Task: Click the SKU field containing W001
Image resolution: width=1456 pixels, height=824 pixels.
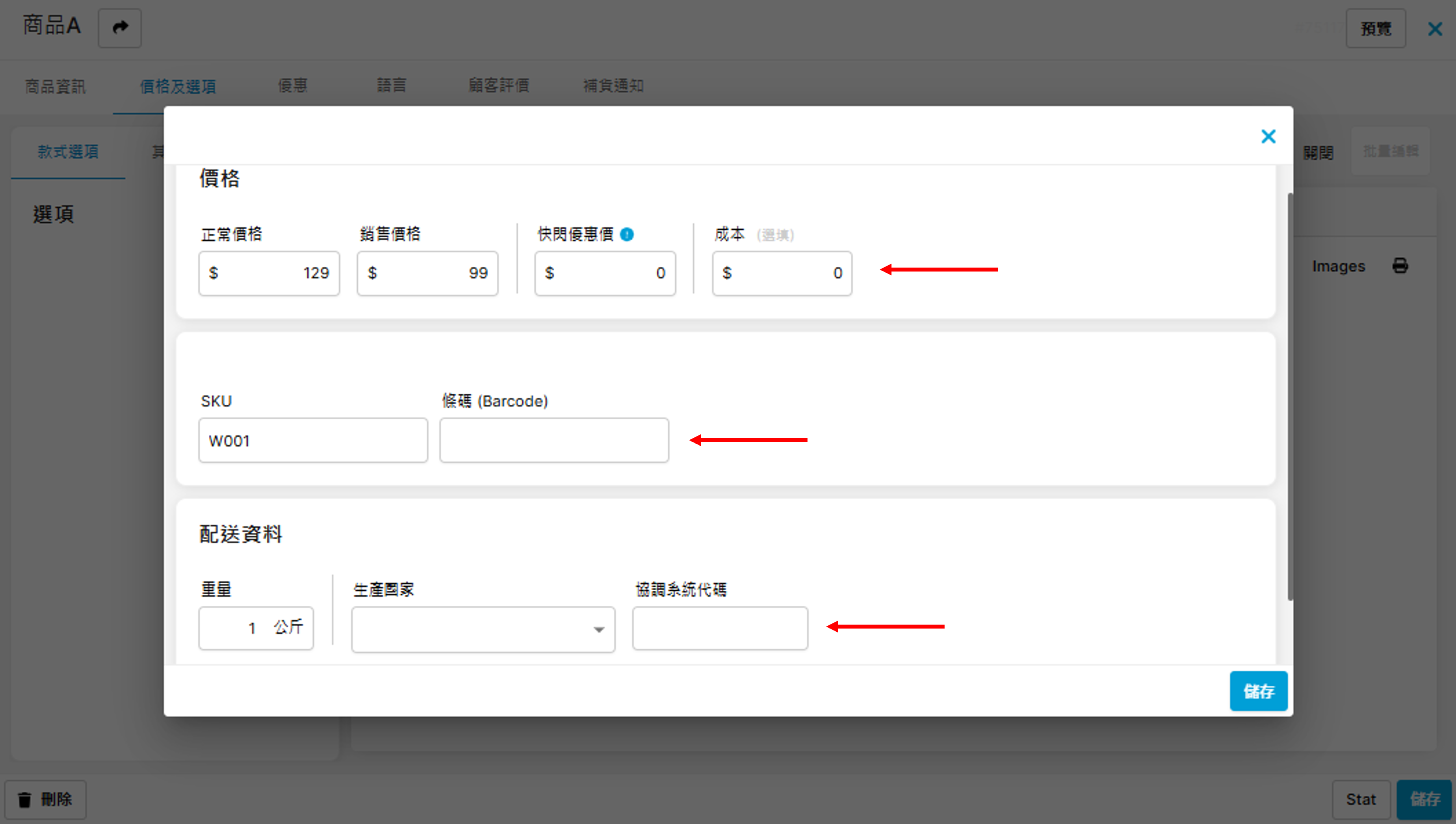Action: [313, 440]
